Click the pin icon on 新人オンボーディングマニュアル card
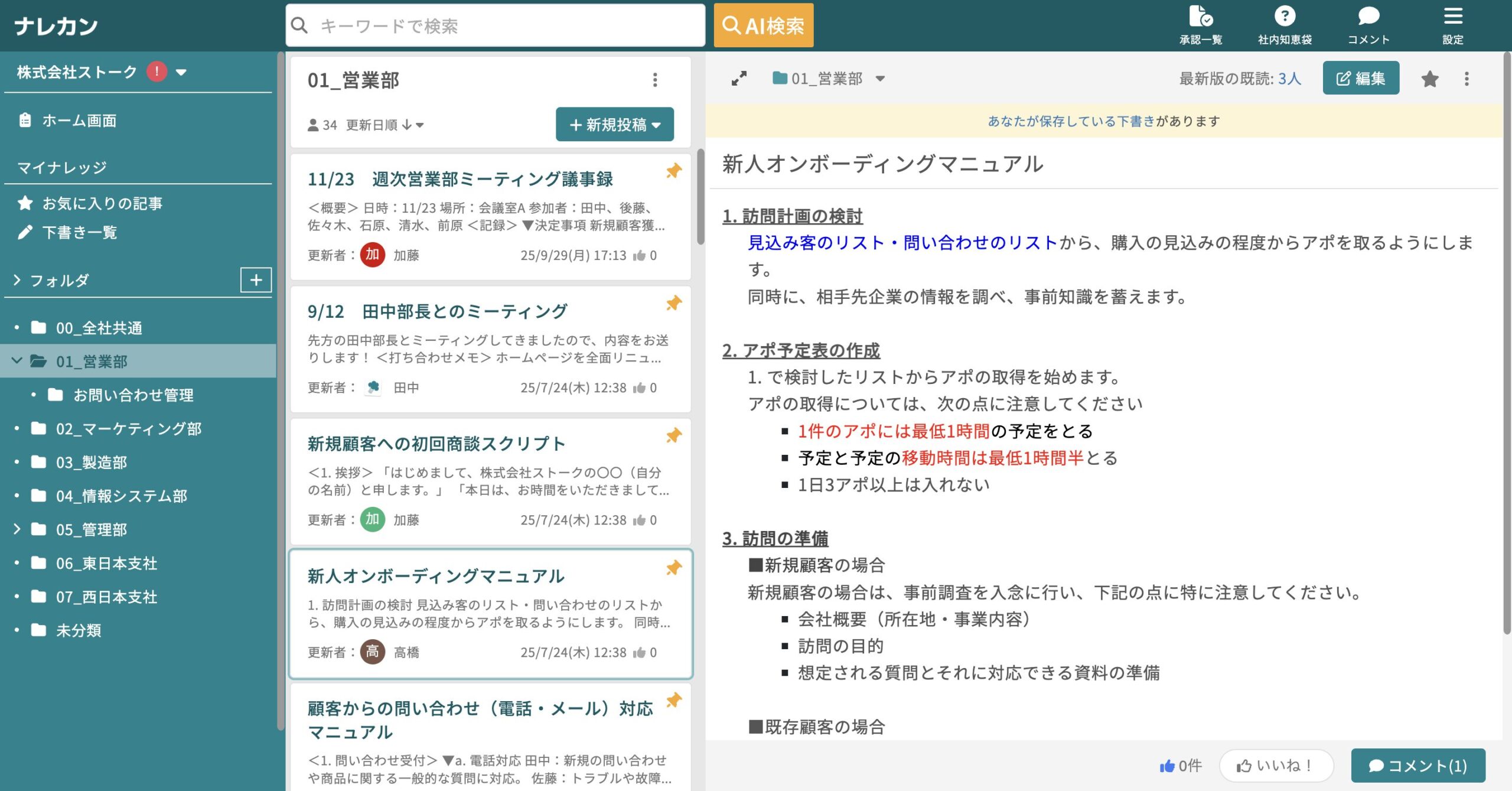 [x=674, y=568]
